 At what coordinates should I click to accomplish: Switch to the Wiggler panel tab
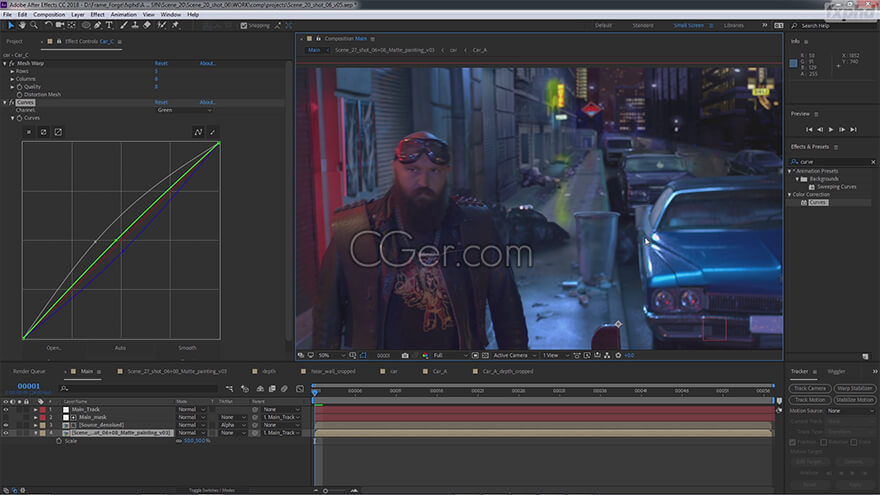tap(836, 372)
